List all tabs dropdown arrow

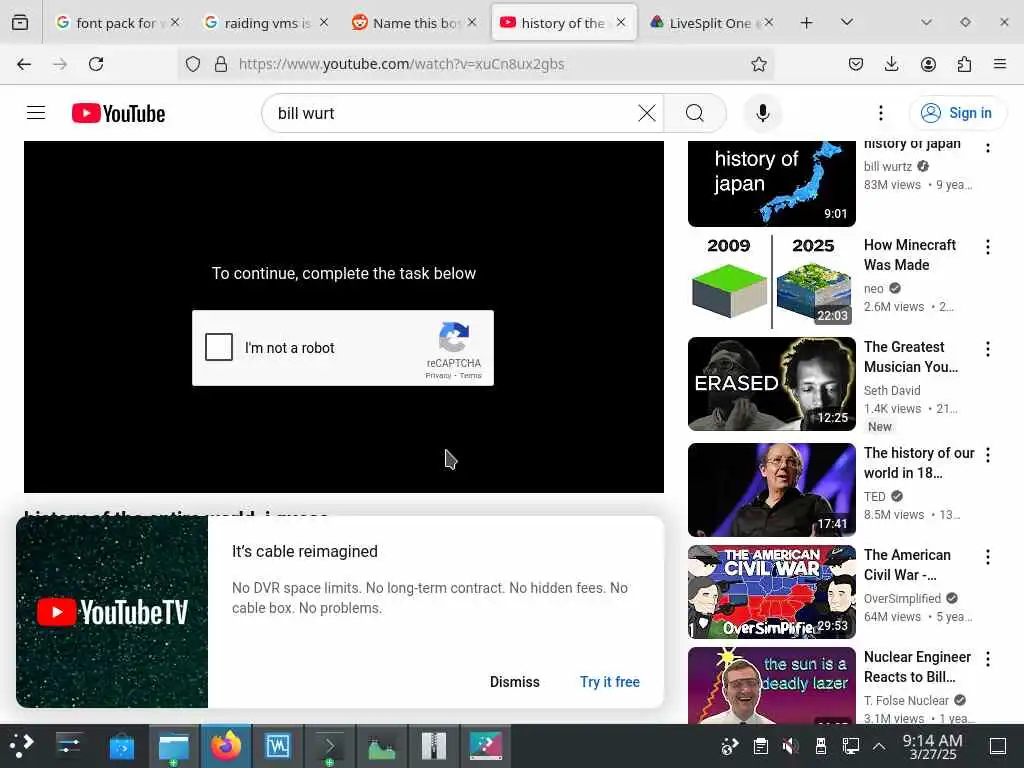pyautogui.click(x=847, y=22)
